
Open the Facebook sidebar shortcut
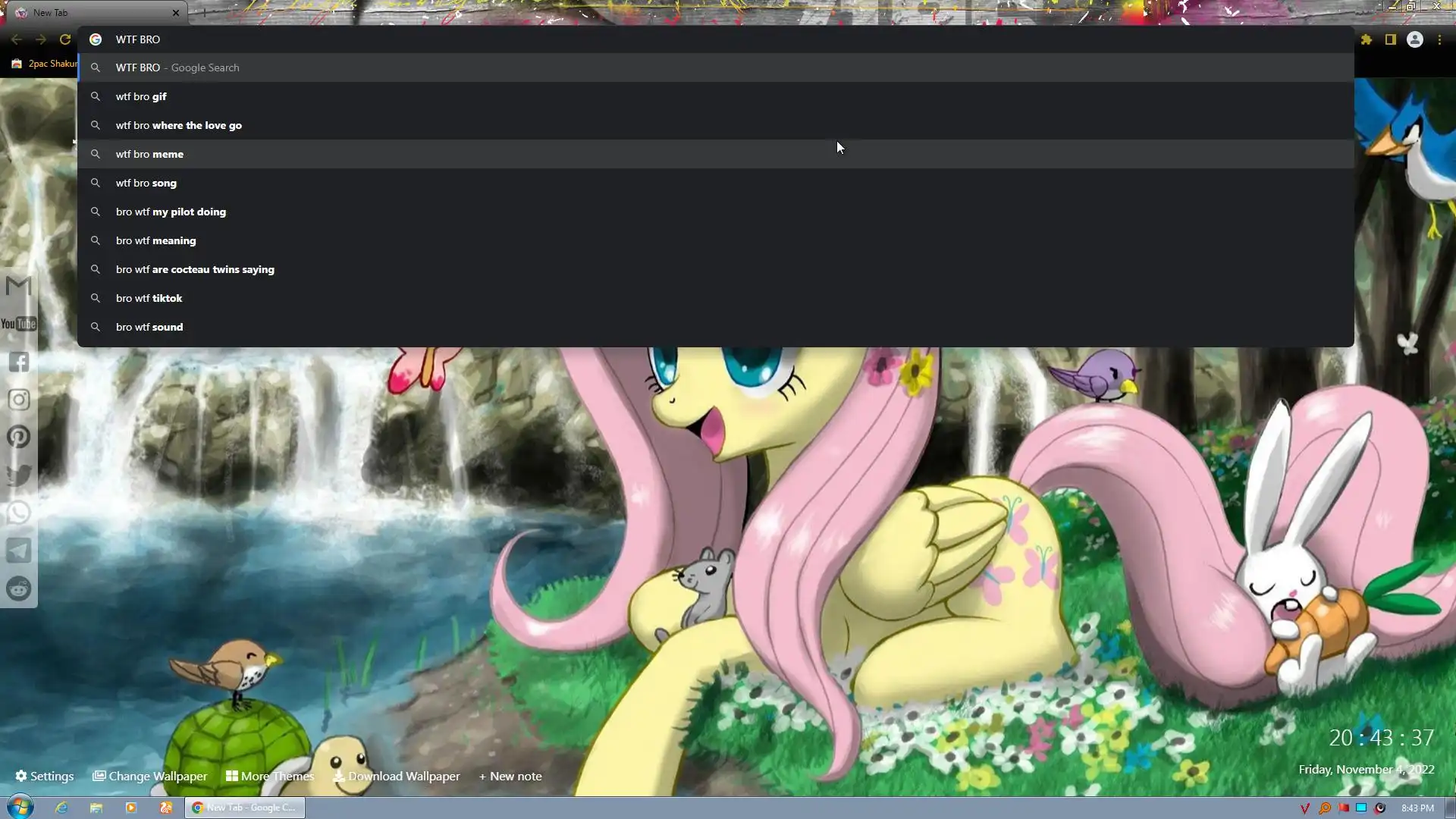[x=18, y=362]
